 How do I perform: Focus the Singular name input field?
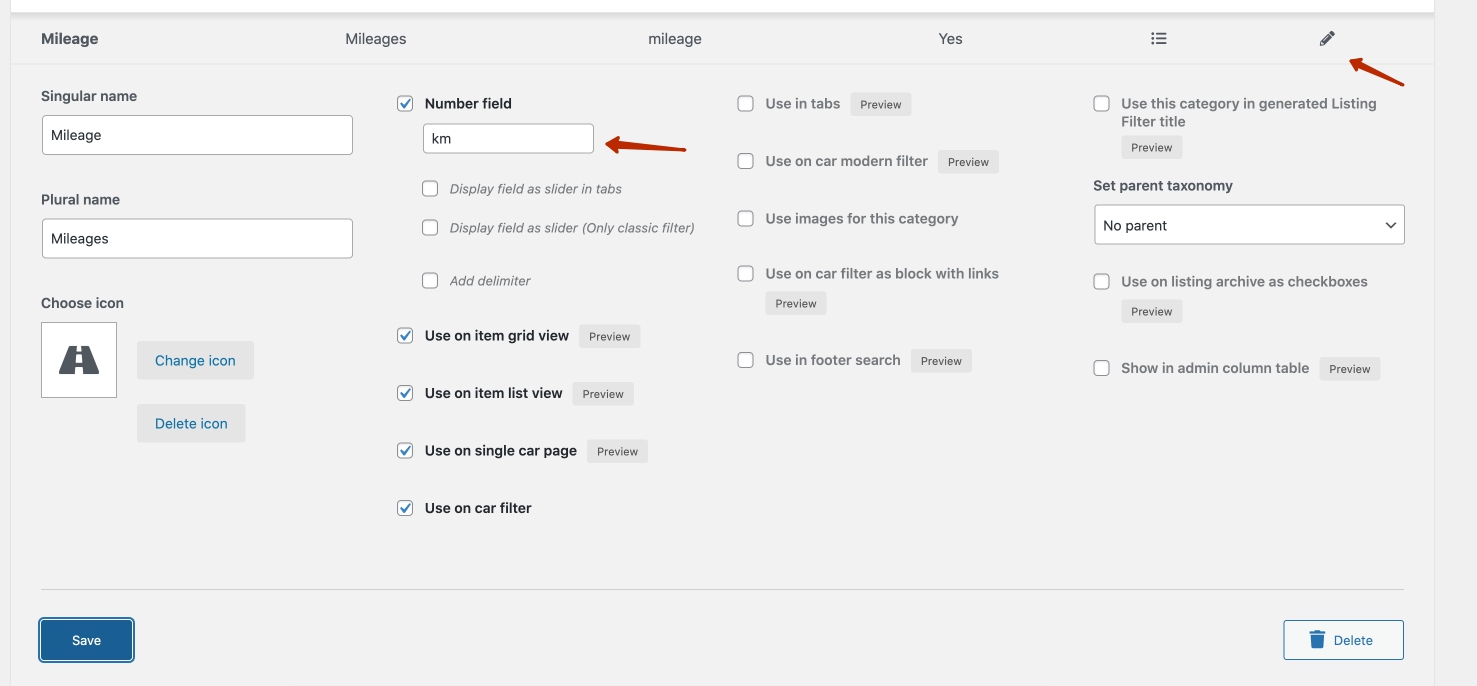(x=197, y=135)
